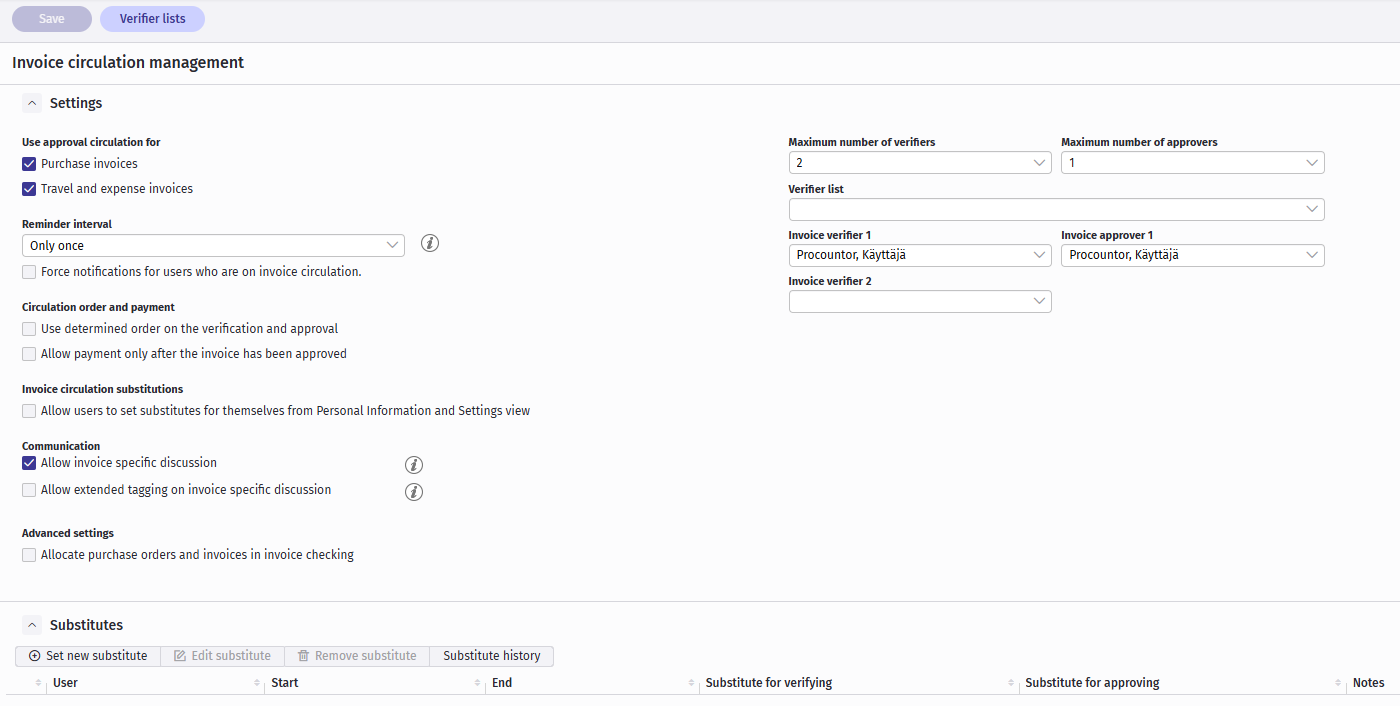Enable Use determined order on verification

point(30,329)
